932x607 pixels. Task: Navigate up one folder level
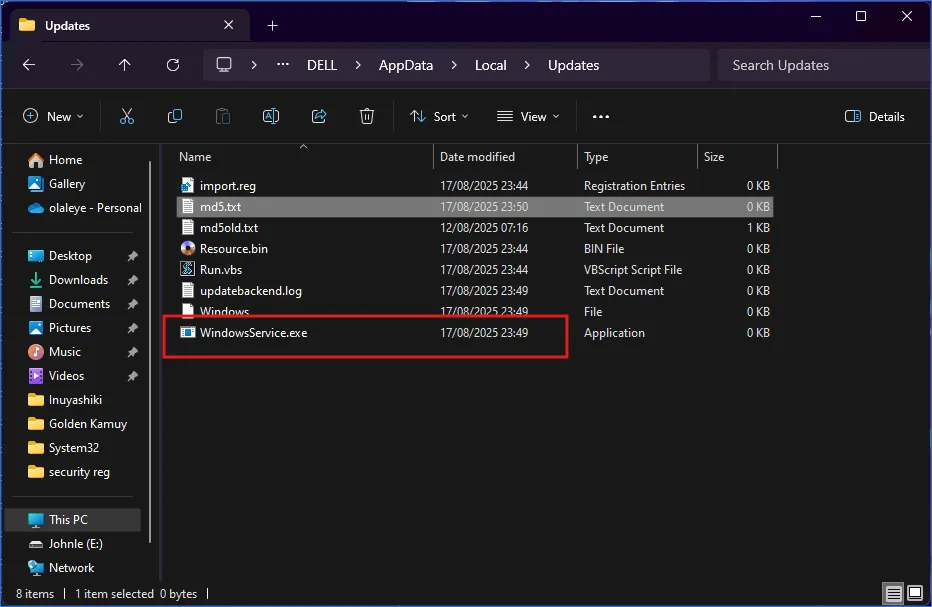(x=124, y=65)
